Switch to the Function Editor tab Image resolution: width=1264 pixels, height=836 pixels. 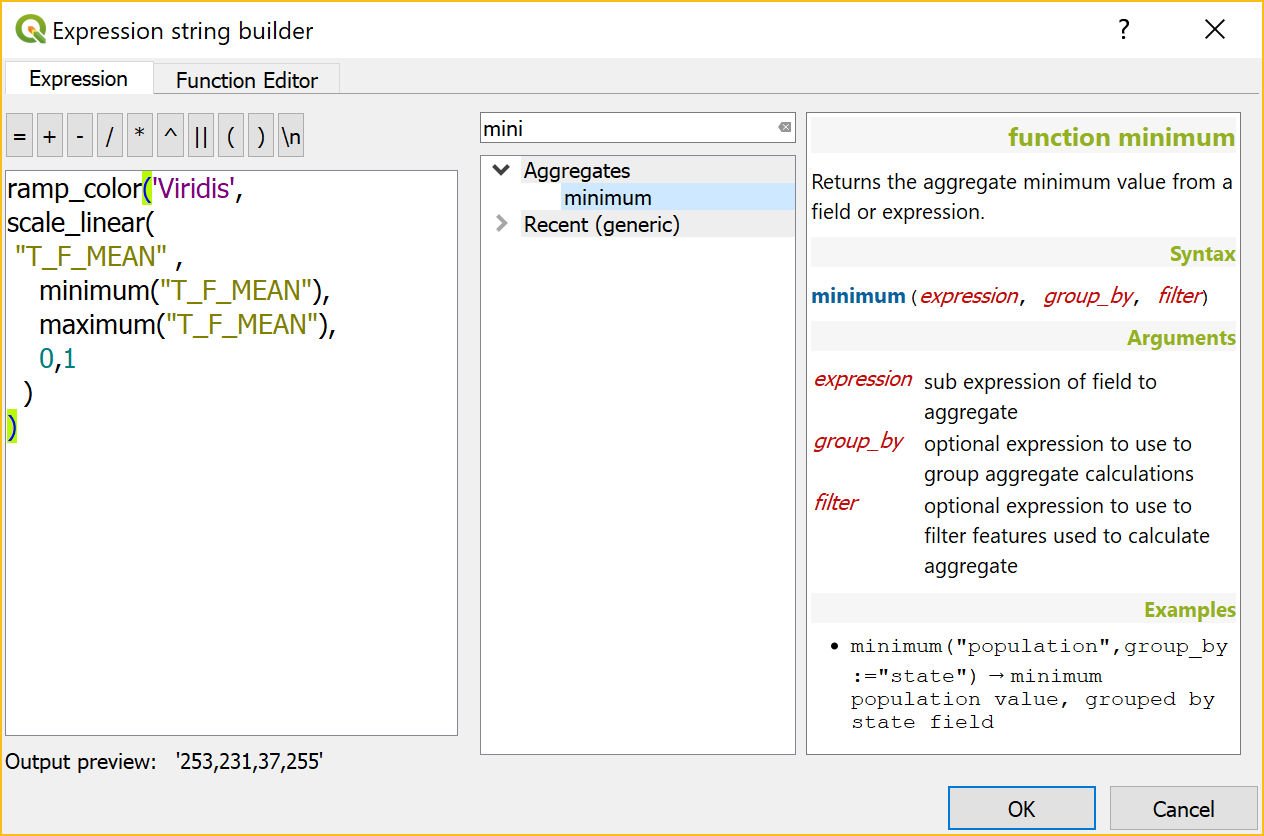coord(246,80)
